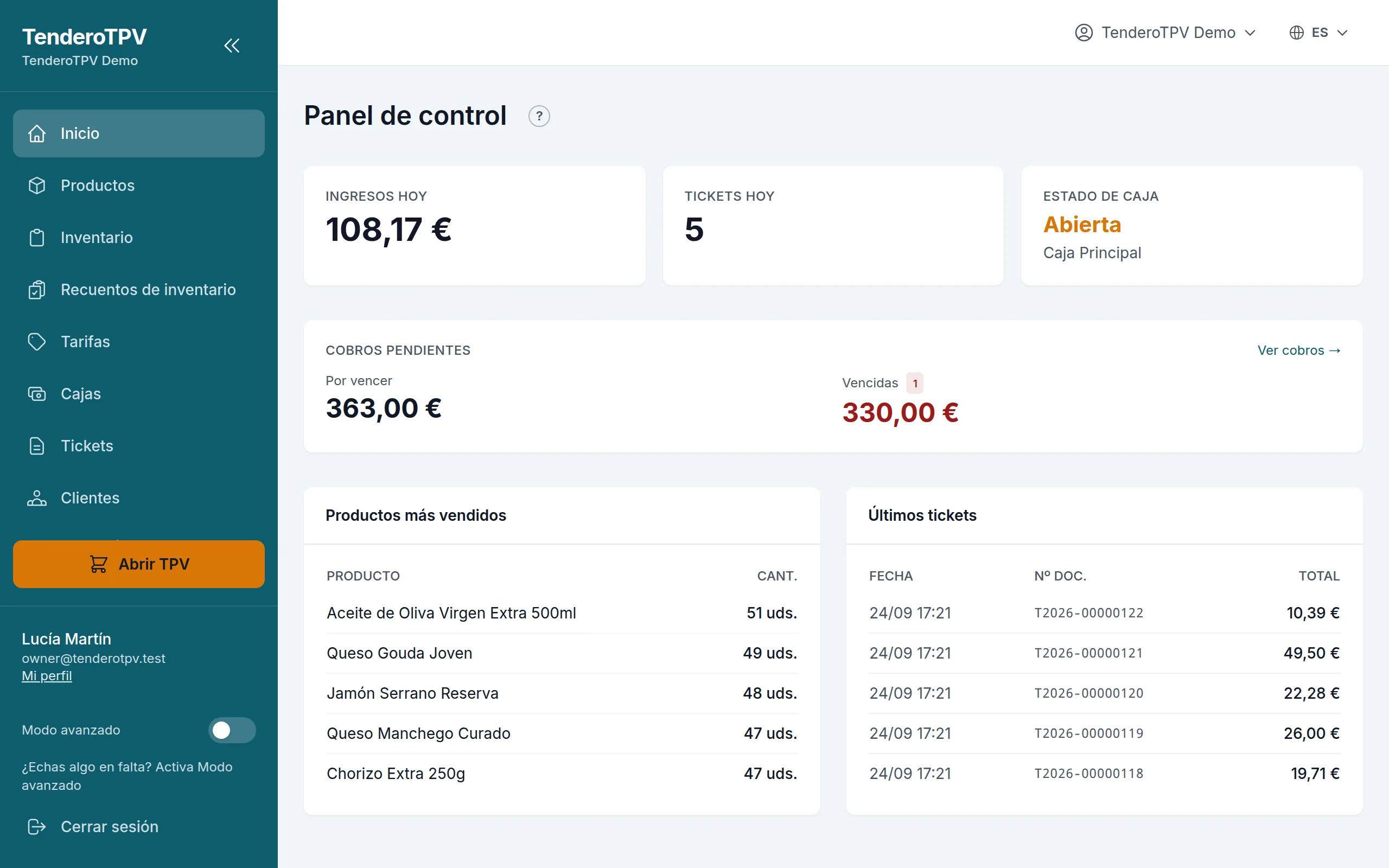Click the Abierta cash status text

tap(1082, 225)
